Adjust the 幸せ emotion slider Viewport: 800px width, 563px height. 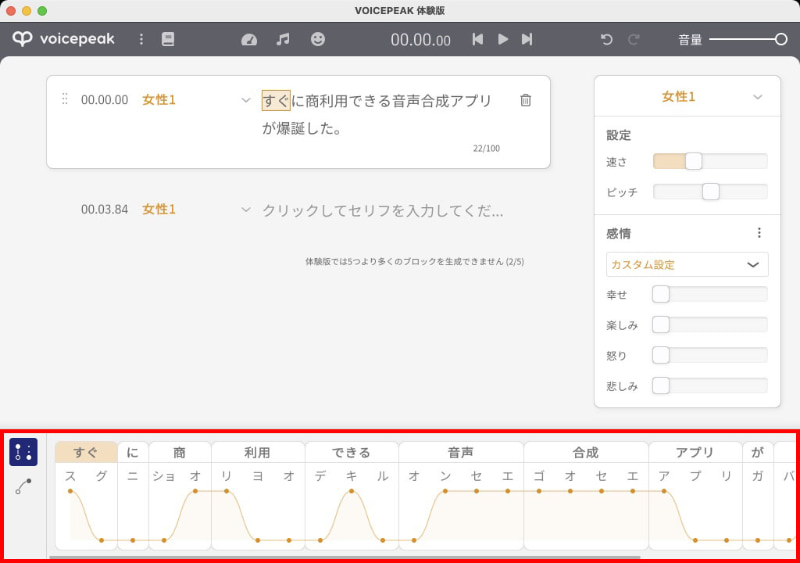coord(710,294)
